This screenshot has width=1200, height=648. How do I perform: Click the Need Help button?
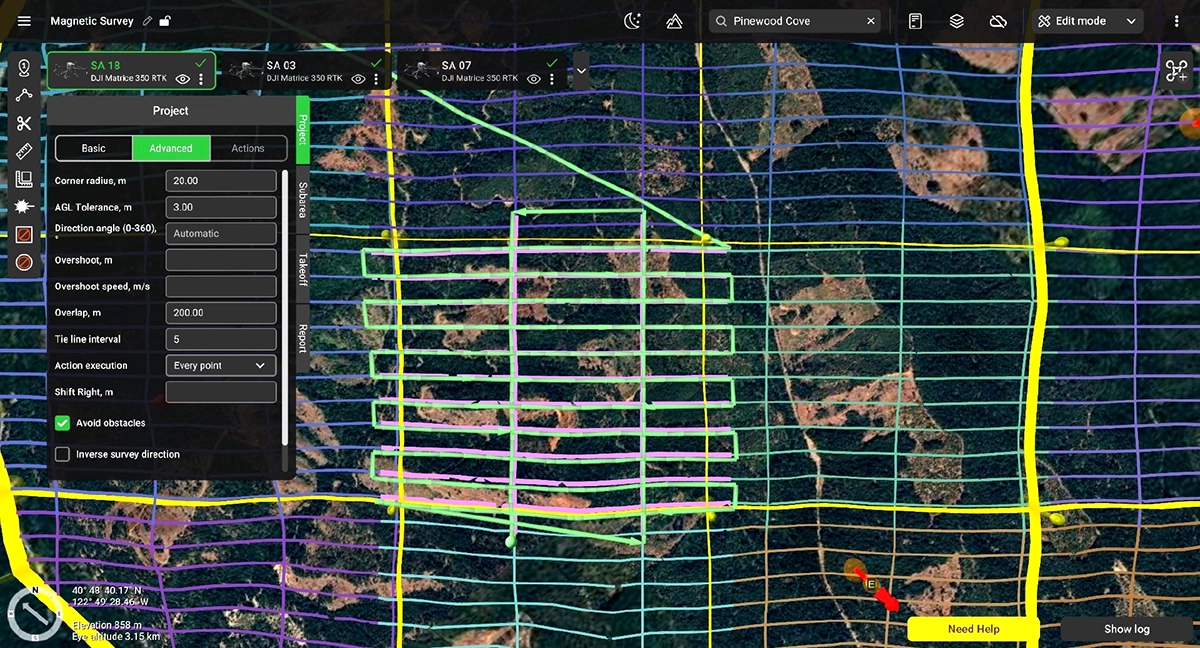tap(973, 629)
